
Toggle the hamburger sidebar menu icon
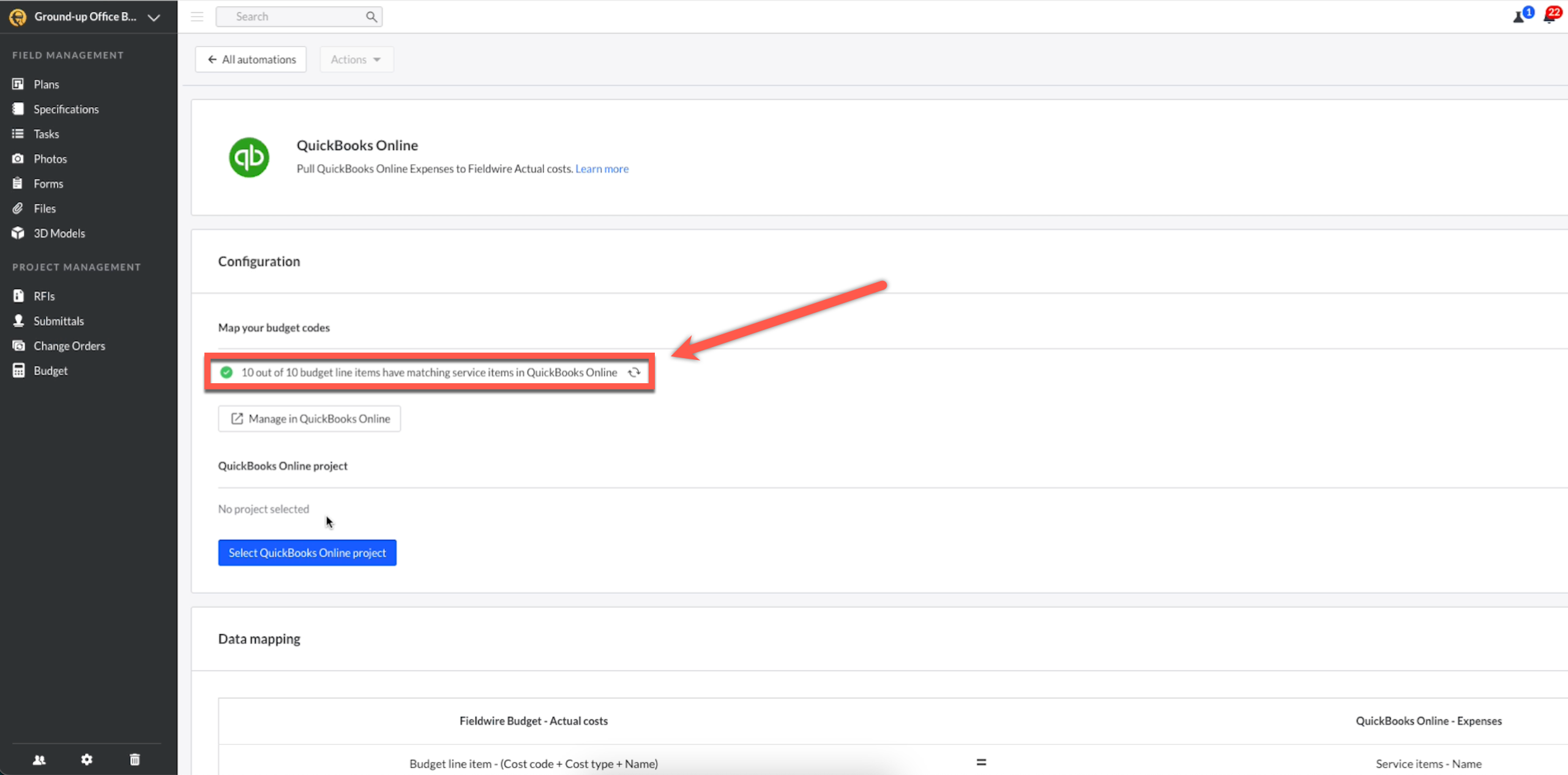click(197, 17)
